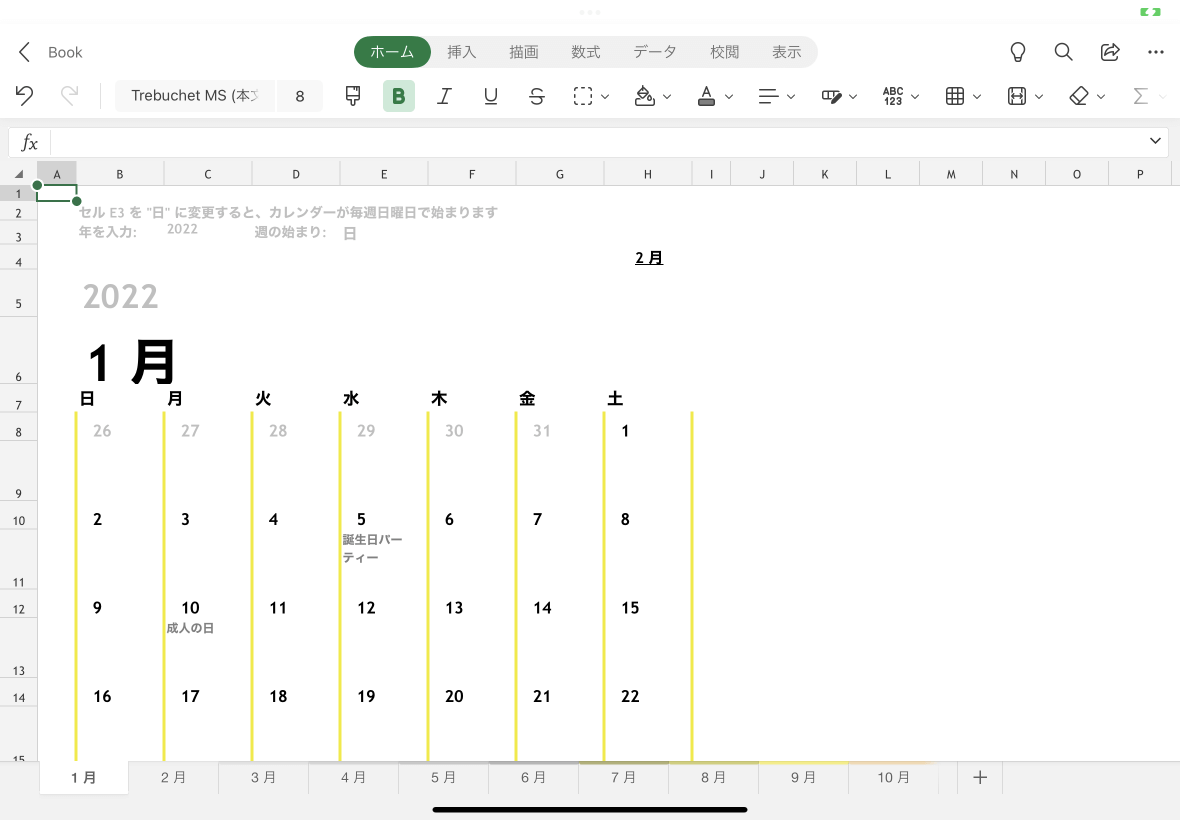1180x820 pixels.
Task: Click the ABC 123 number format icon
Action: (893, 96)
